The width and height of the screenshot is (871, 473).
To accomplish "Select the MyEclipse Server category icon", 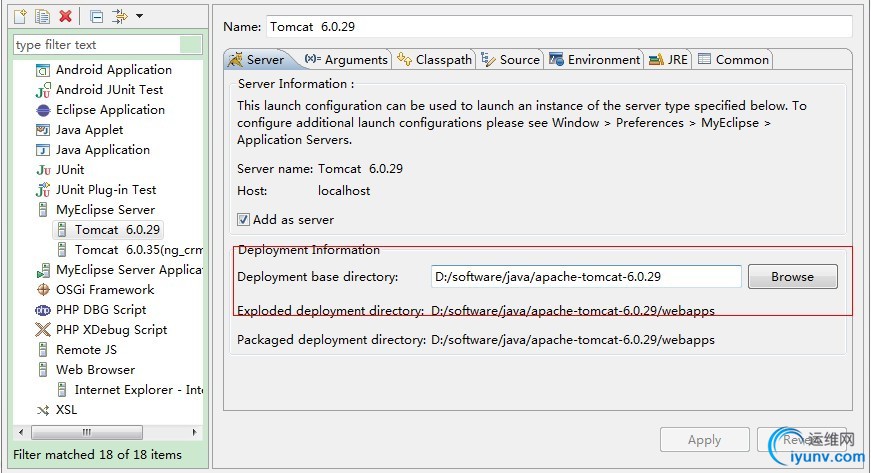I will [x=43, y=210].
